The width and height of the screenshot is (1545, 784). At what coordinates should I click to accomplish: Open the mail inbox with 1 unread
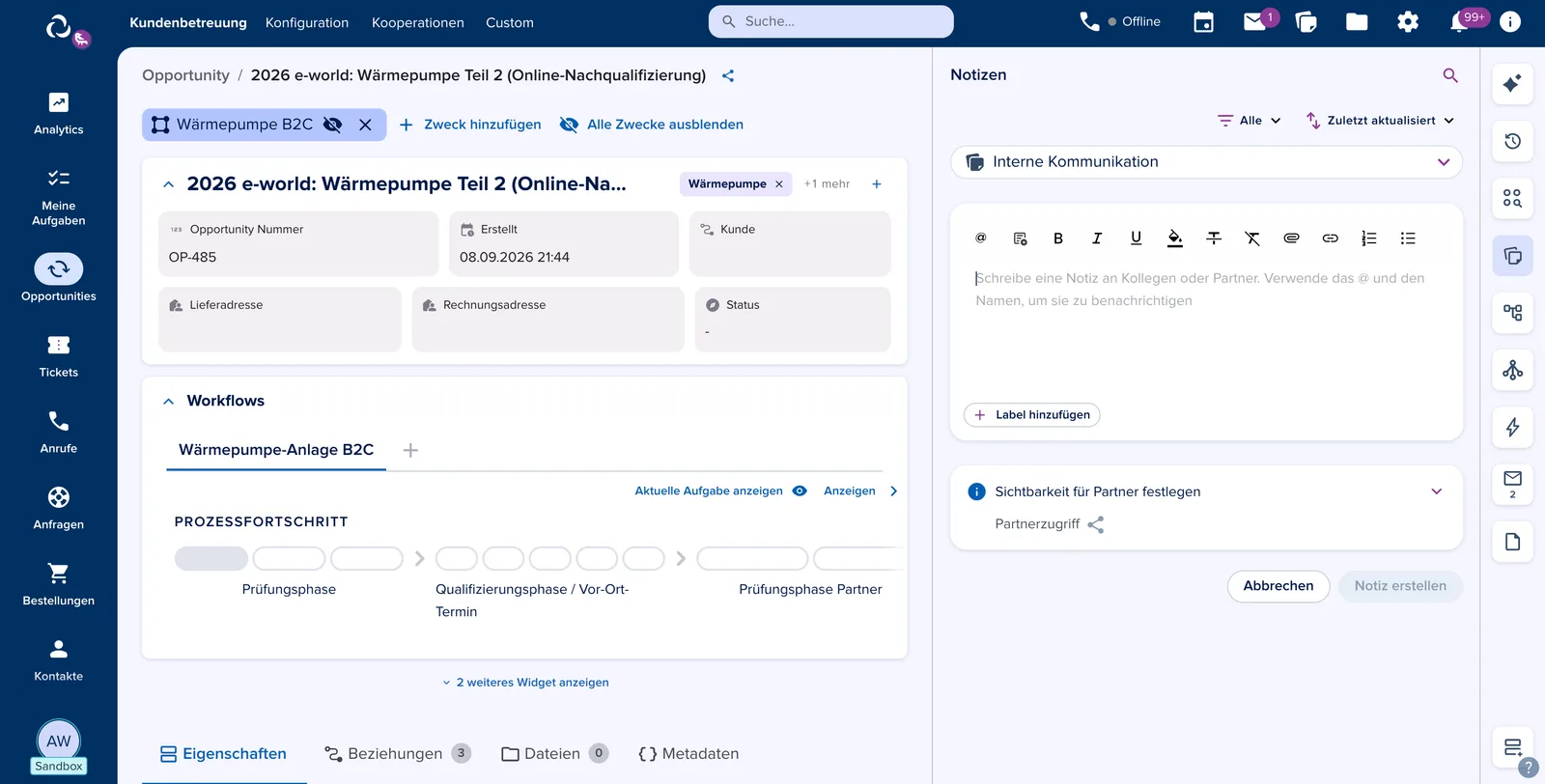pyautogui.click(x=1255, y=21)
